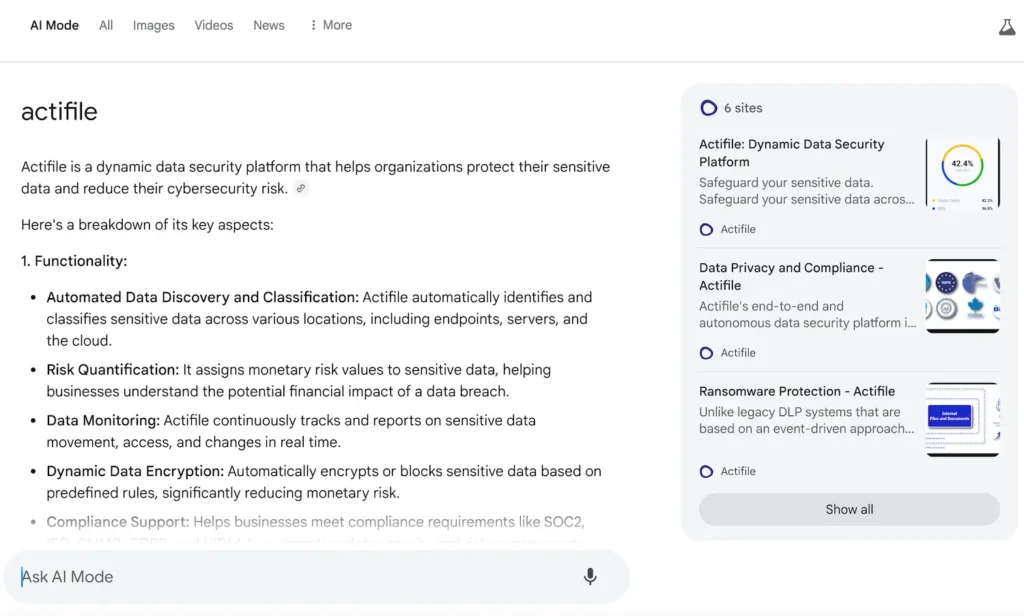Screen dimensions: 1024x616
Task: Click '1. Functionality:' heading
Action: click(74, 261)
